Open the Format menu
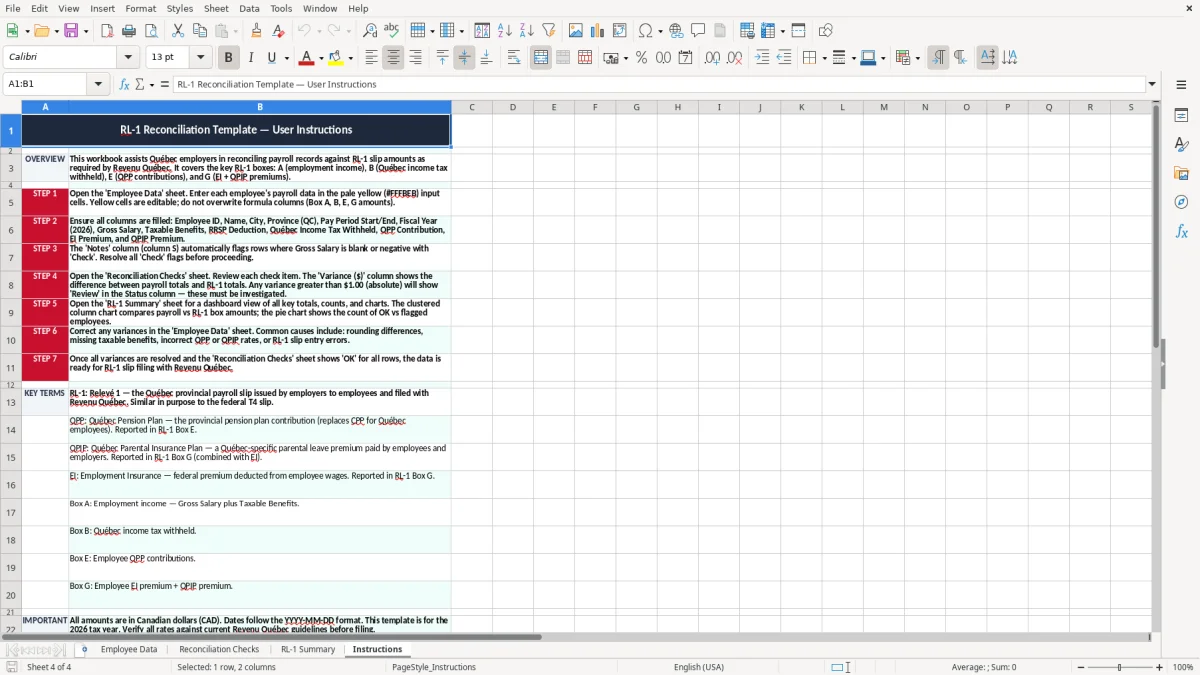Viewport: 1200px width, 675px height. [140, 8]
